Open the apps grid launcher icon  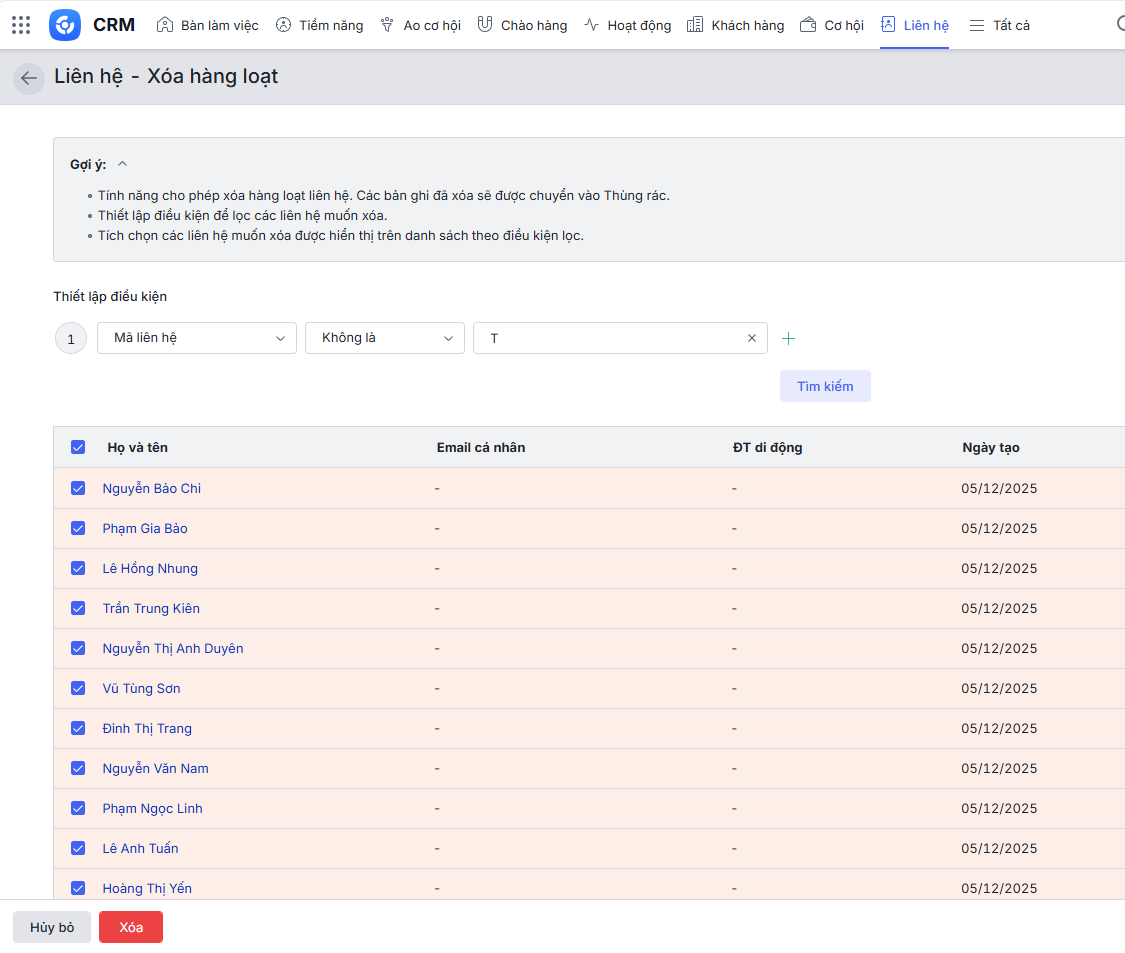click(x=21, y=25)
